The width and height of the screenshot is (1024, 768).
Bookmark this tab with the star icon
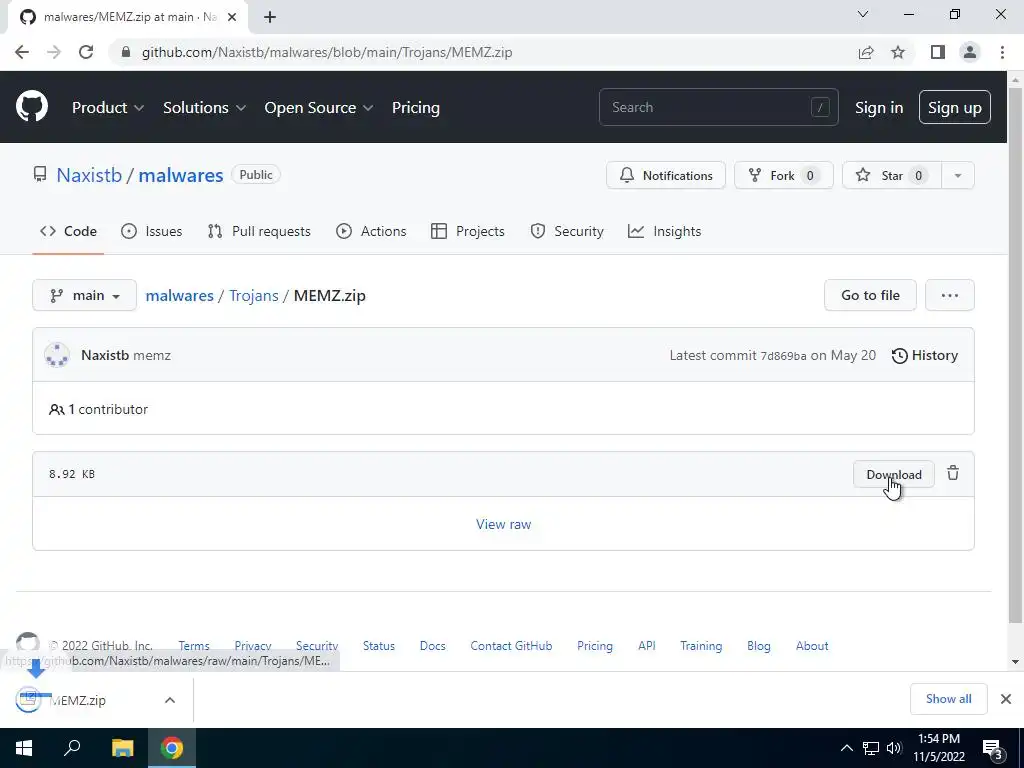coord(898,52)
